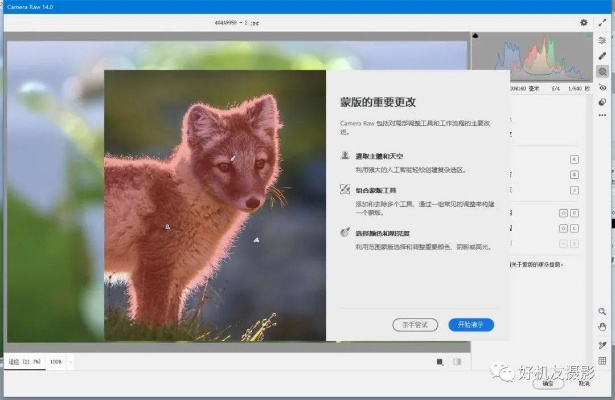Image resolution: width=615 pixels, height=400 pixels.
Task: Select the Masking tool icon
Action: point(602,72)
